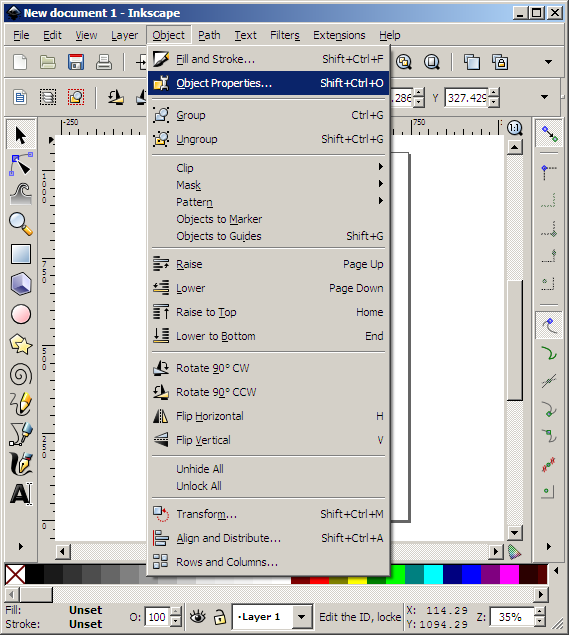Toggle snap bounding box corners
This screenshot has height=635, width=569.
tap(550, 172)
